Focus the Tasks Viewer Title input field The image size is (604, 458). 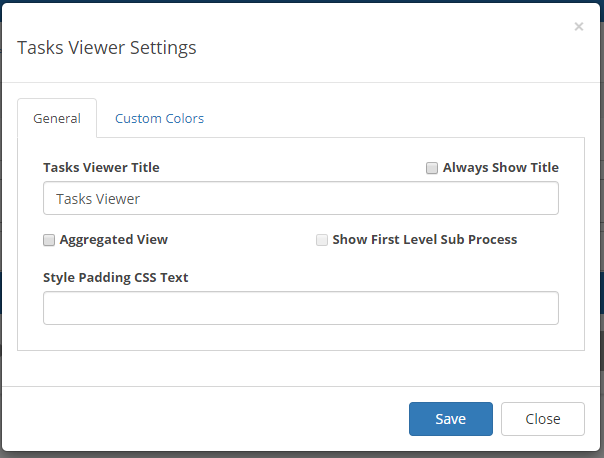(x=301, y=198)
